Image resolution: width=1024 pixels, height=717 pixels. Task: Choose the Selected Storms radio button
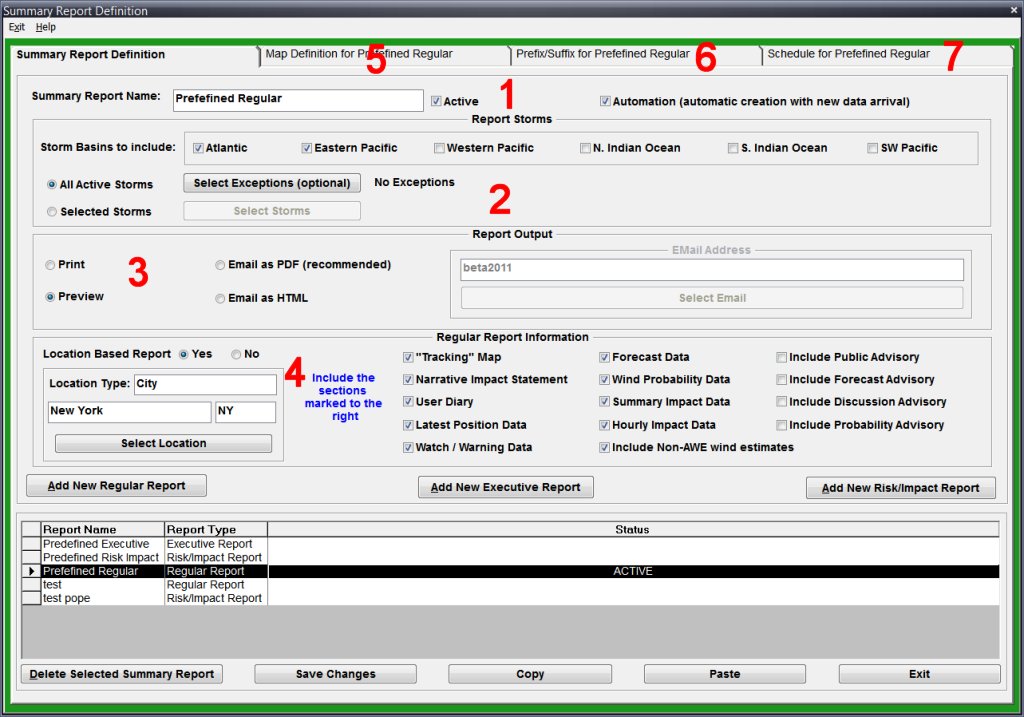point(52,212)
